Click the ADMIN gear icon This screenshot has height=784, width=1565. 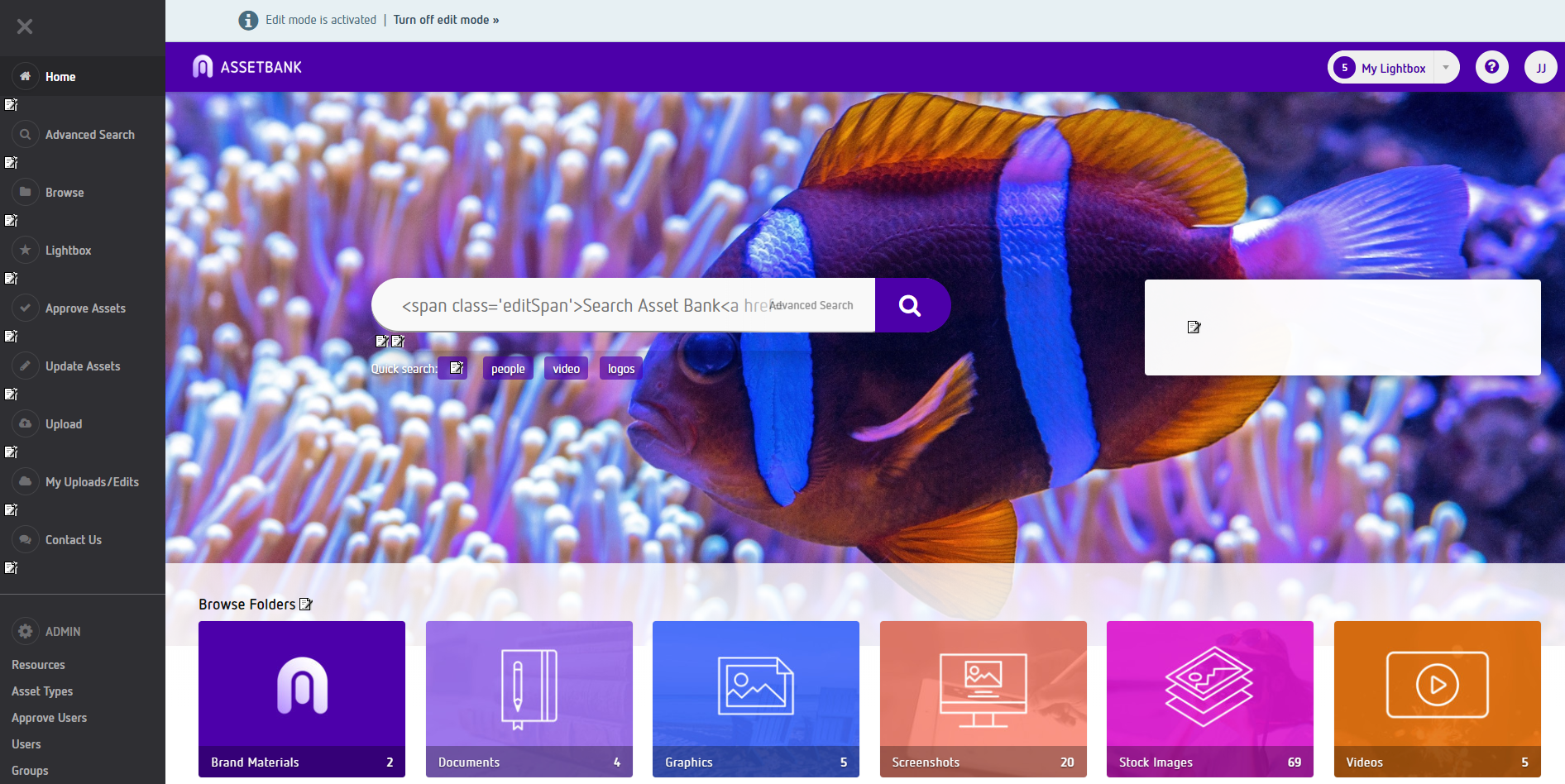(26, 631)
